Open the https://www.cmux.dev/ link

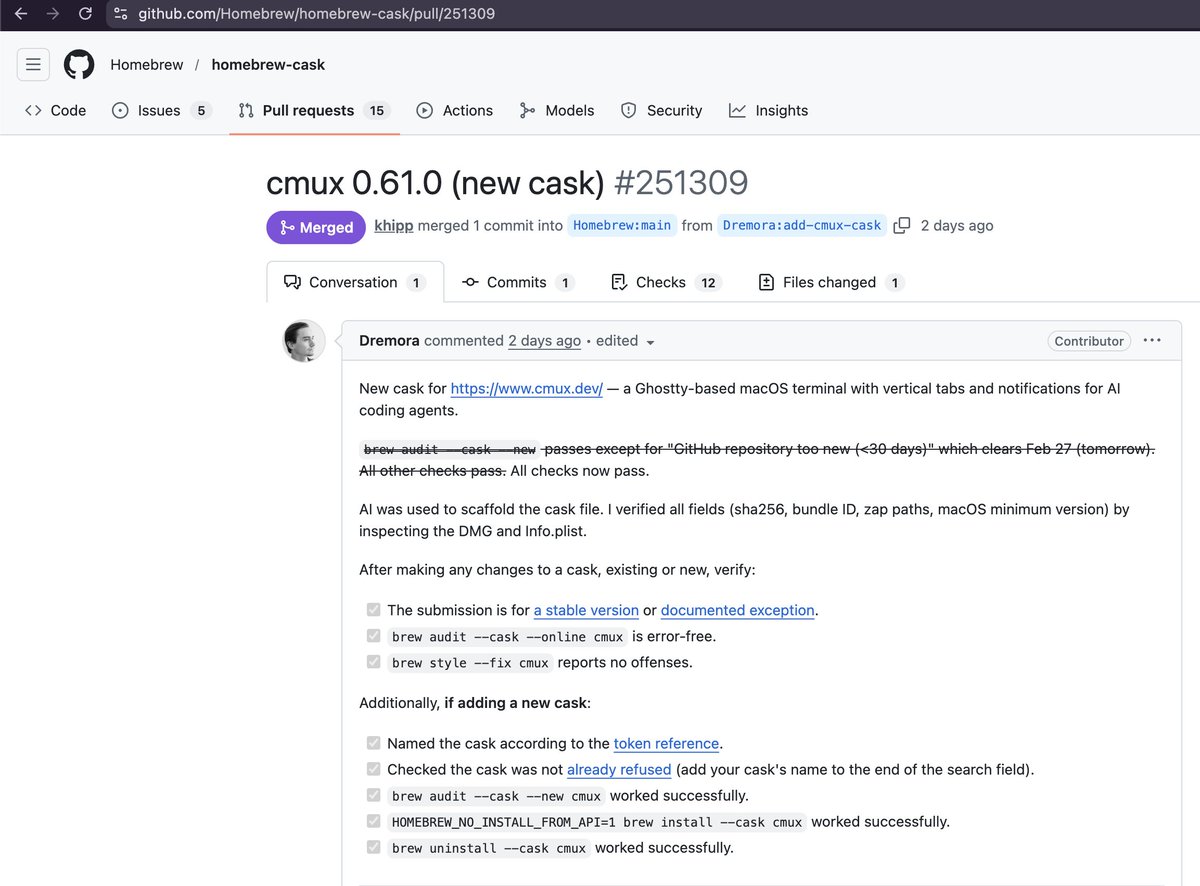pos(526,388)
